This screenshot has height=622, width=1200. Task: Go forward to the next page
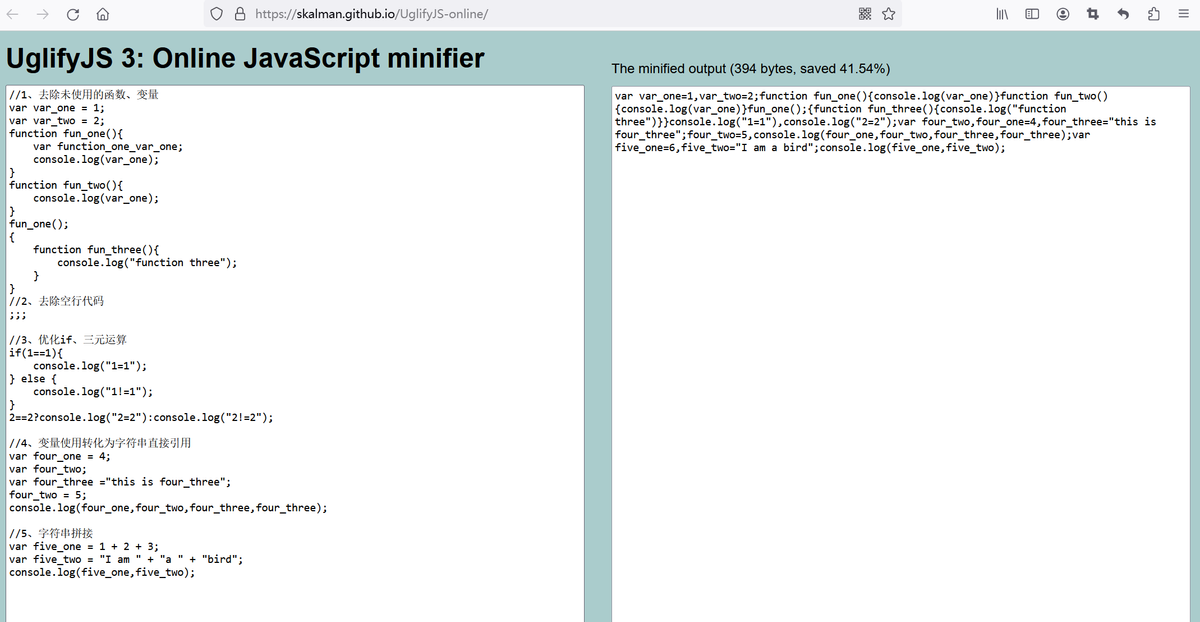pos(43,14)
